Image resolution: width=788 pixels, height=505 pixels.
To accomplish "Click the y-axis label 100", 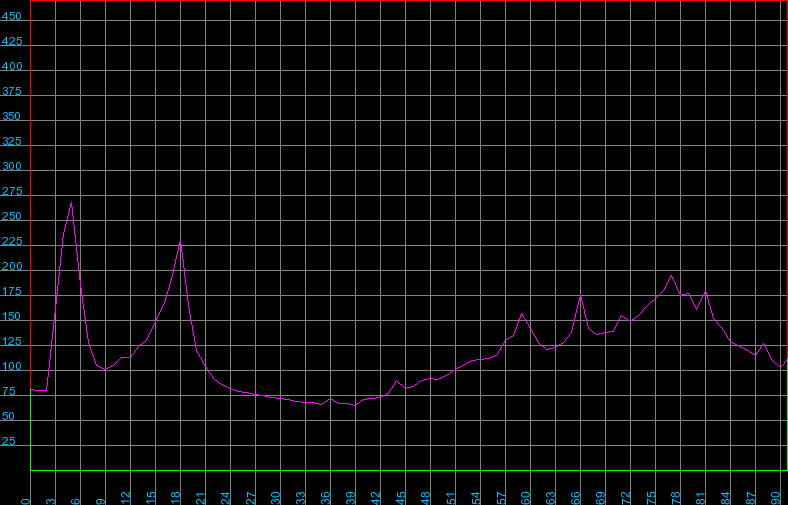I will (12, 367).
